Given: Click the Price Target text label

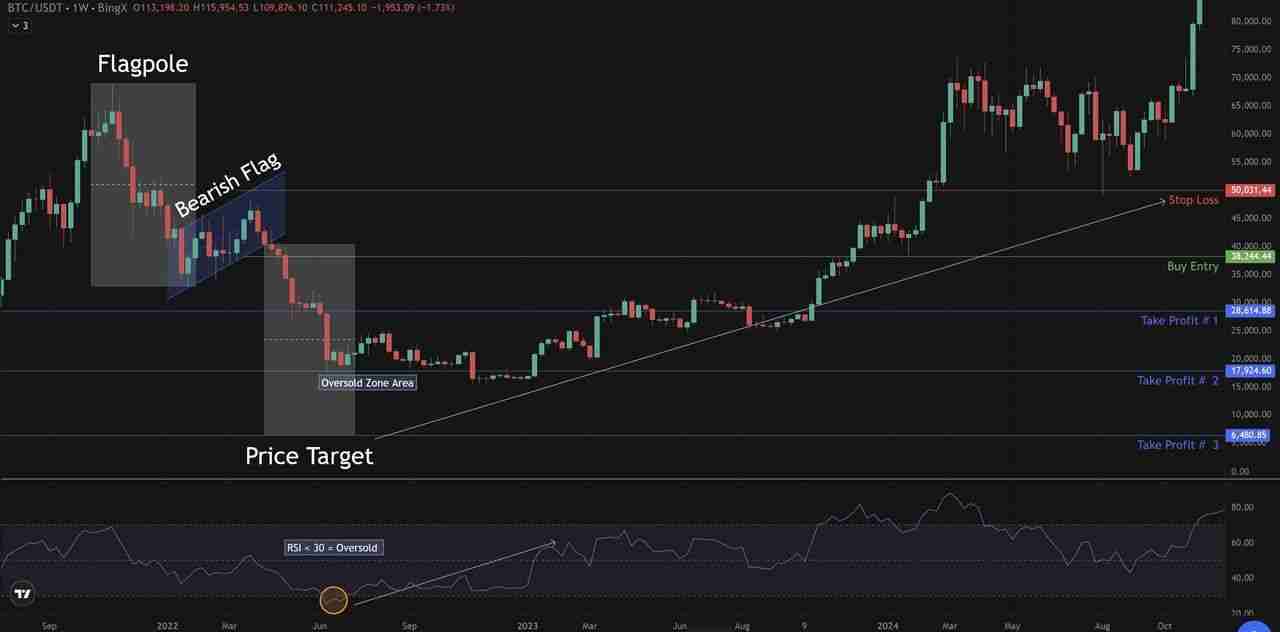Looking at the screenshot, I should coord(309,457).
